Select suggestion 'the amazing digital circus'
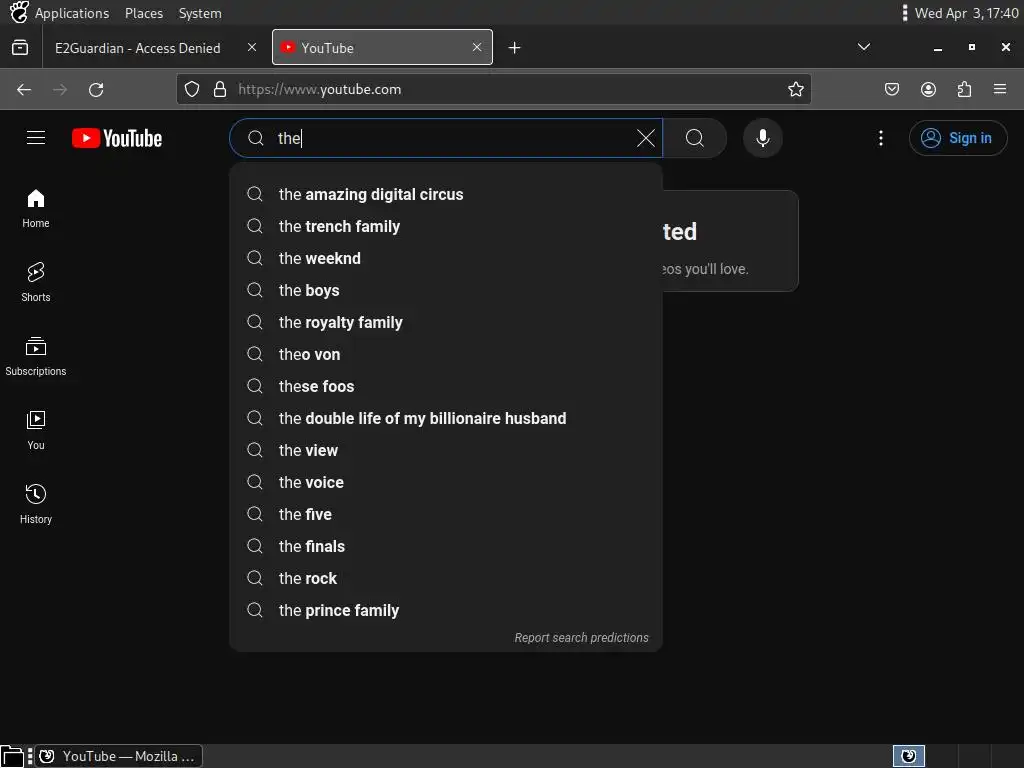This screenshot has height=768, width=1024. click(x=446, y=195)
